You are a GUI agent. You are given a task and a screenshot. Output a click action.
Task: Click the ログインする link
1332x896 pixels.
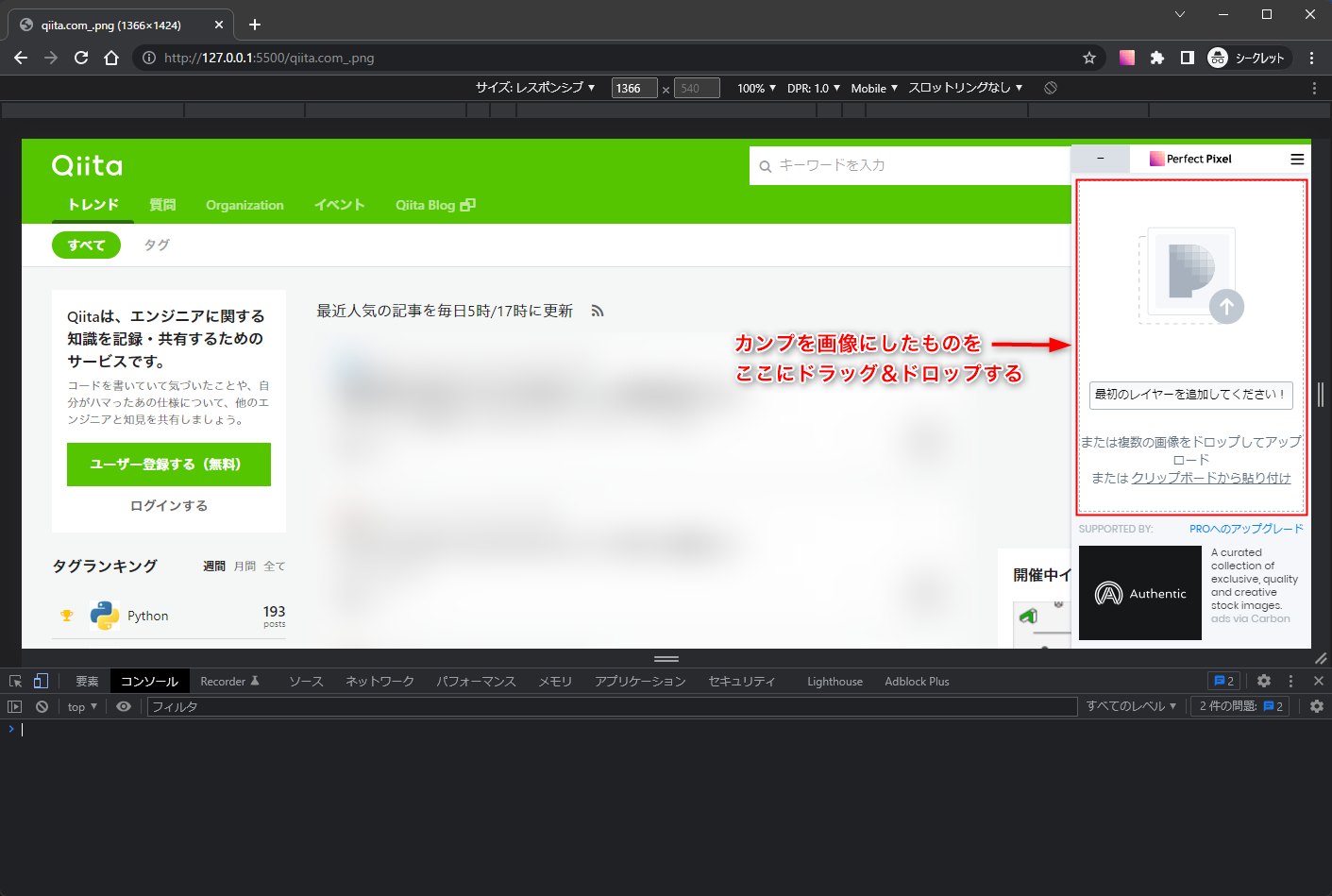click(x=169, y=506)
